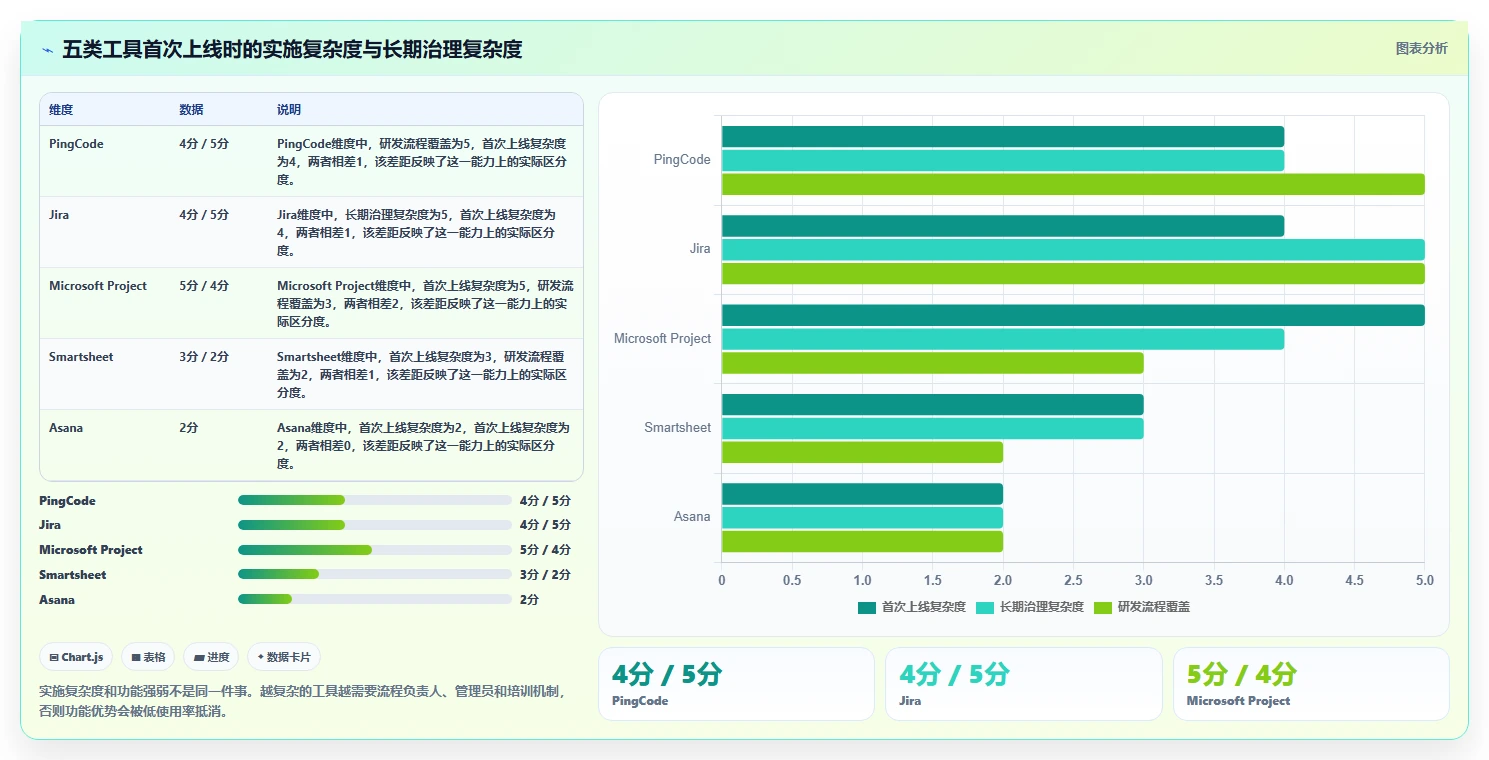Click the Smartsheet progress bar
This screenshot has width=1489, height=760.
(x=375, y=575)
